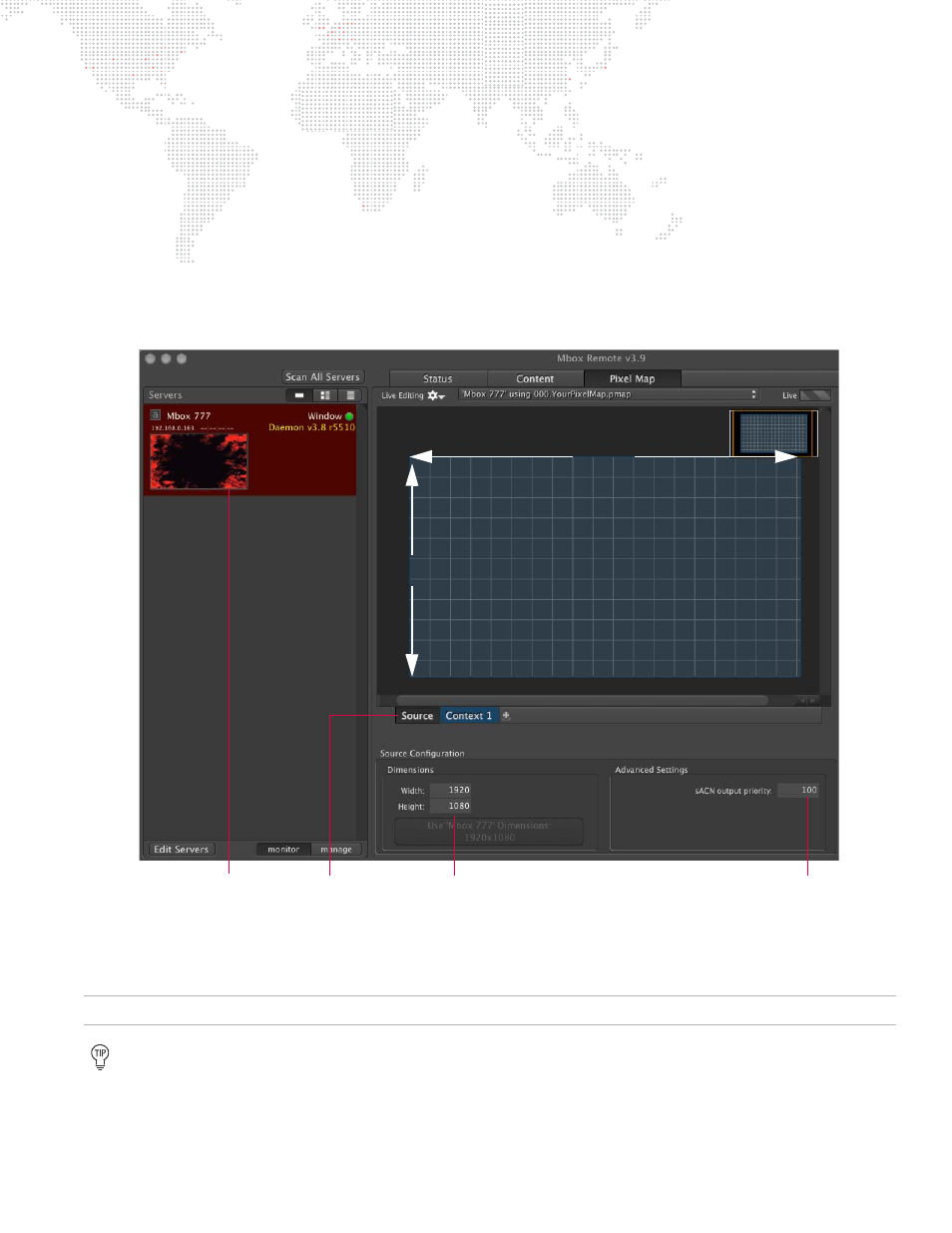Switch servers list to detailed list view
952x1233 pixels.
click(x=349, y=395)
